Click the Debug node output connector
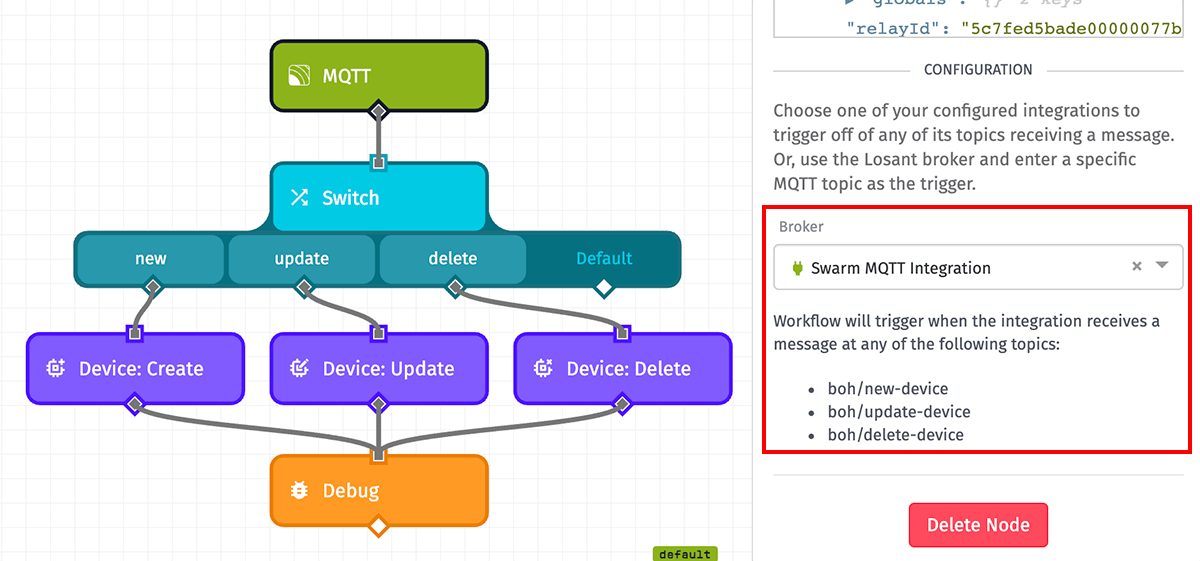This screenshot has width=1200, height=561. tap(378, 525)
